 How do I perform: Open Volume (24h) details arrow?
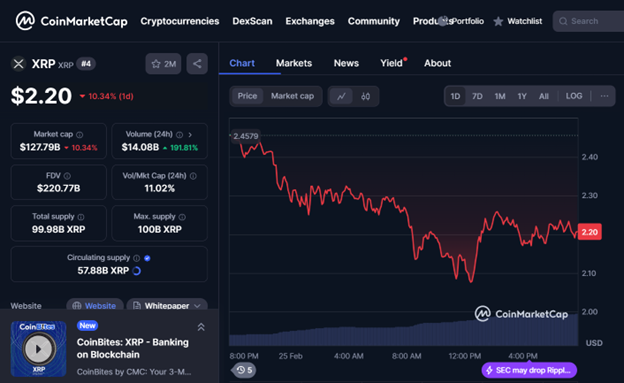click(x=190, y=135)
